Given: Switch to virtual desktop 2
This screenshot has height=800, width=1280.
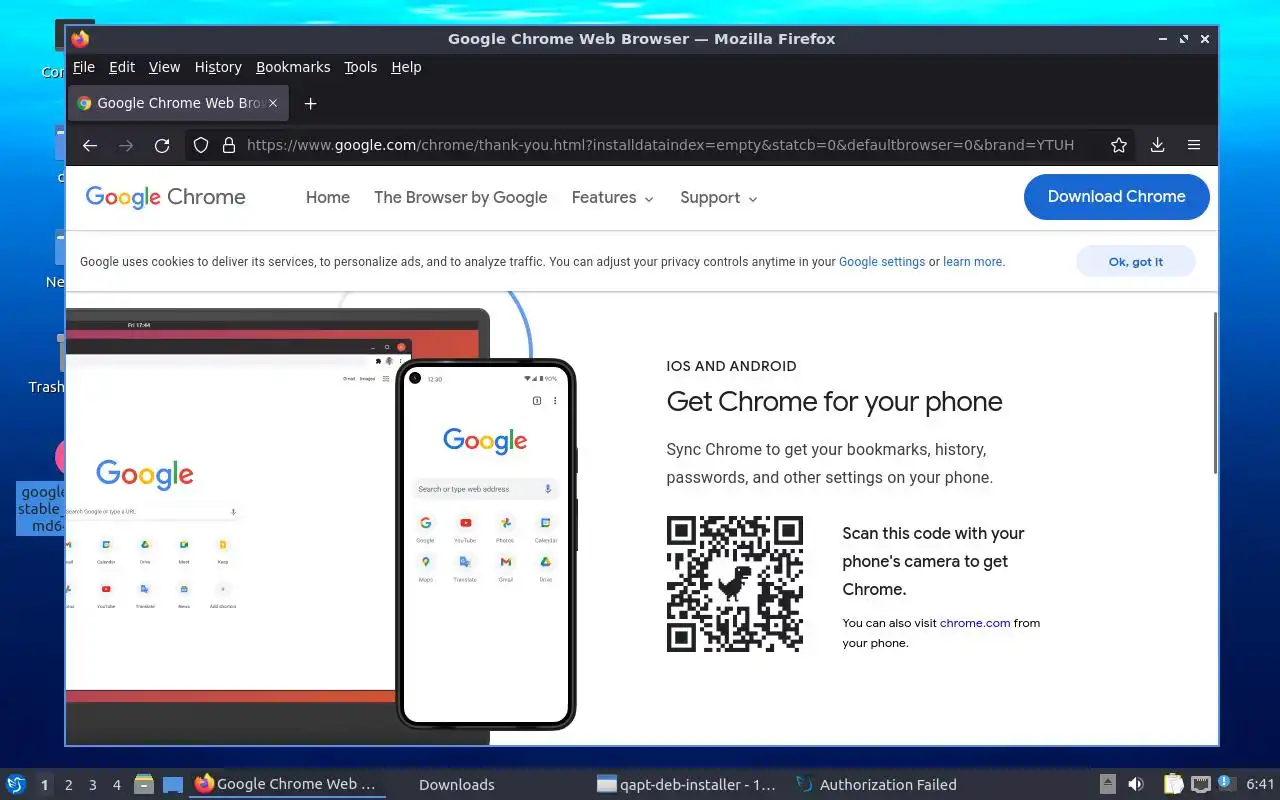Looking at the screenshot, I should point(69,785).
